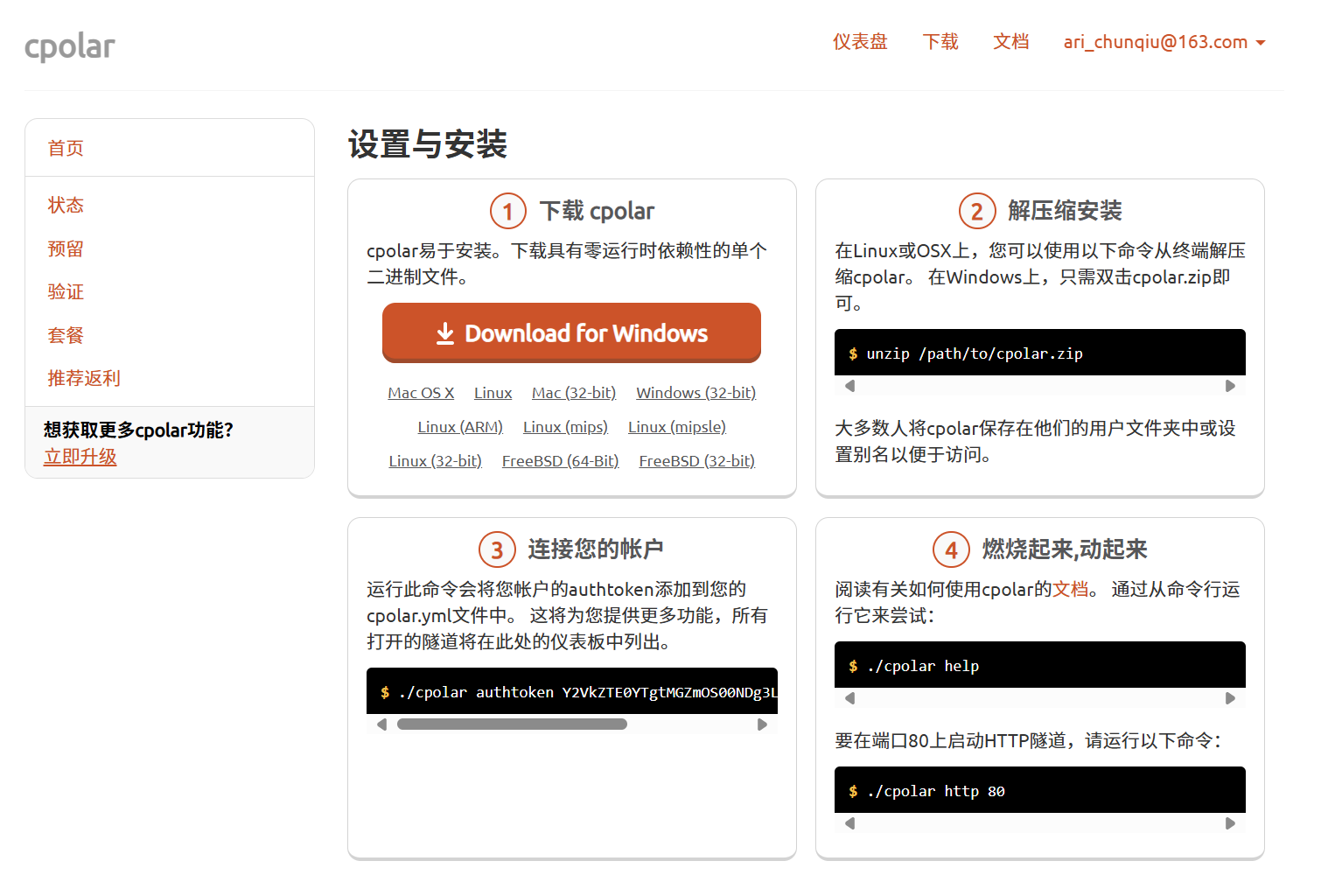Click the left scroll arrow on authtoken command box
1321x896 pixels.
point(381,724)
